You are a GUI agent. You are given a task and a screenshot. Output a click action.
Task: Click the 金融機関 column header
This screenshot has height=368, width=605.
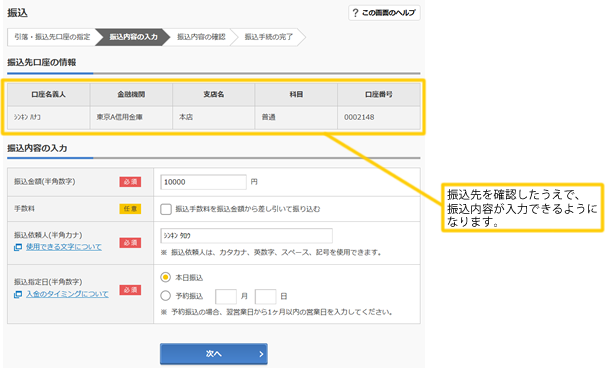pyautogui.click(x=131, y=95)
